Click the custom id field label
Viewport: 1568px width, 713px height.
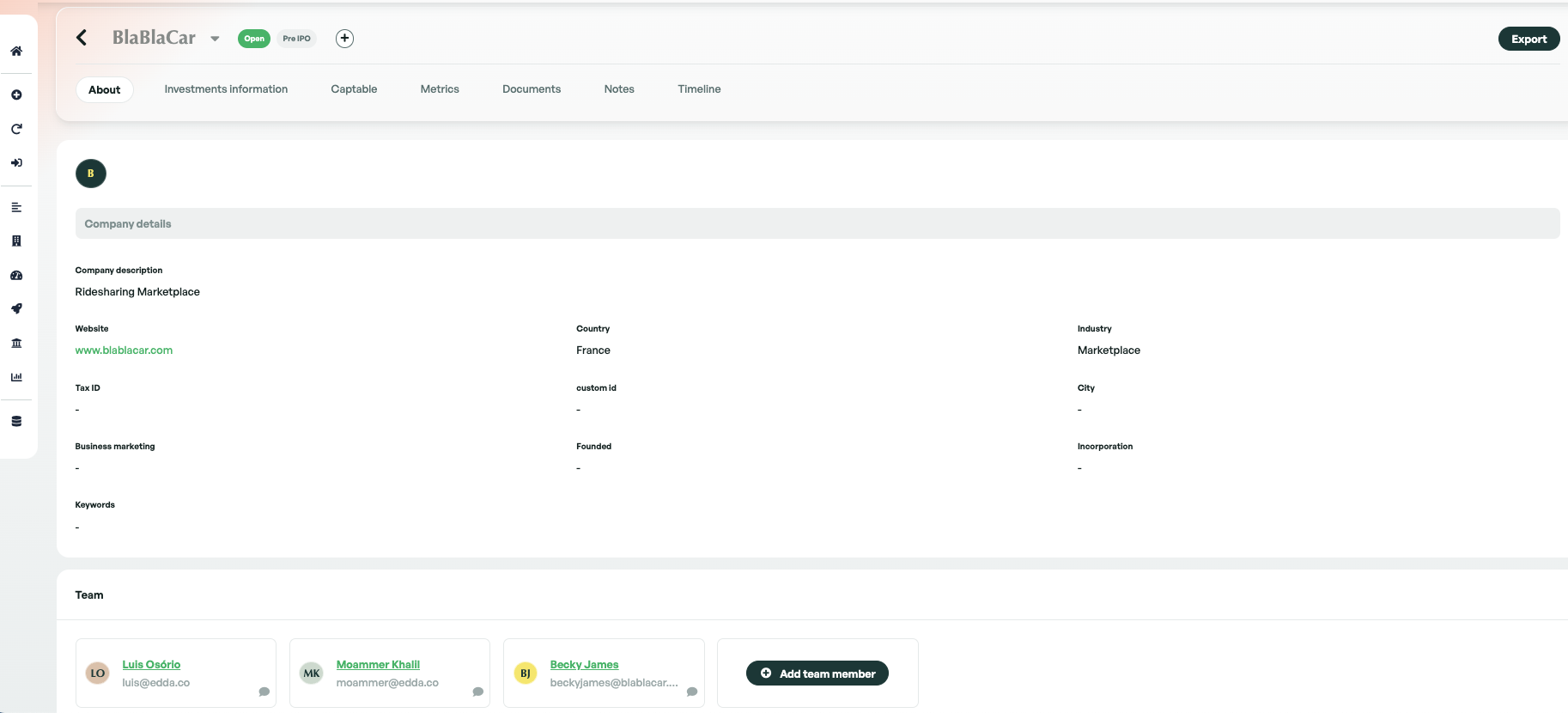[x=596, y=388]
